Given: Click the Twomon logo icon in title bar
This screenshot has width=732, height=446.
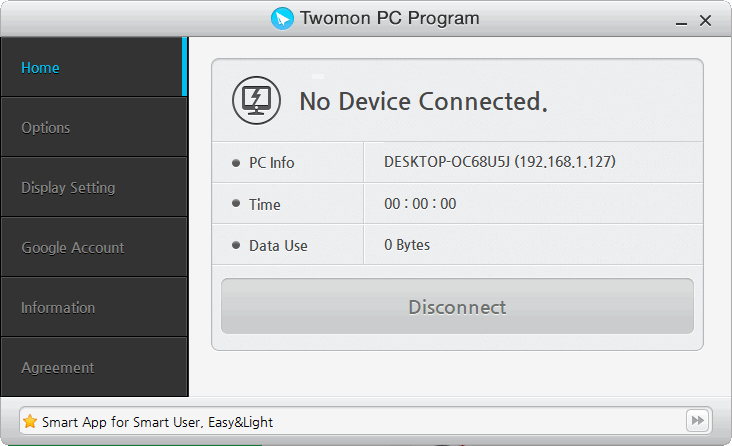Looking at the screenshot, I should [282, 19].
